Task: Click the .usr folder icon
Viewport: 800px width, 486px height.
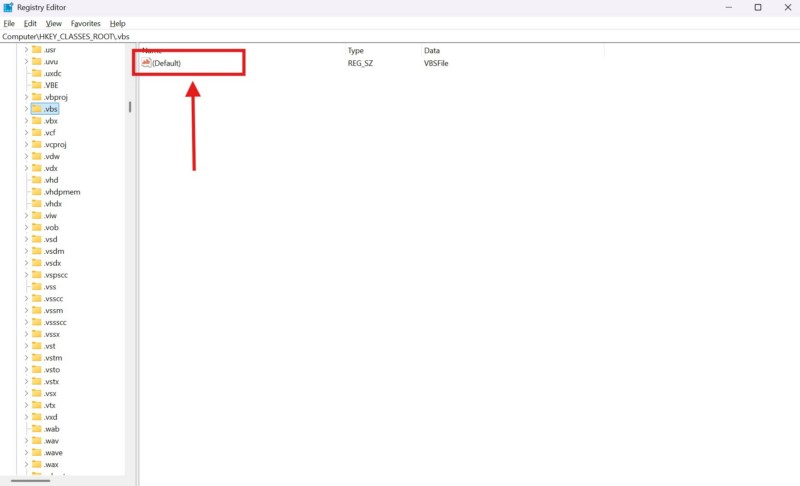Action: pyautogui.click(x=37, y=49)
